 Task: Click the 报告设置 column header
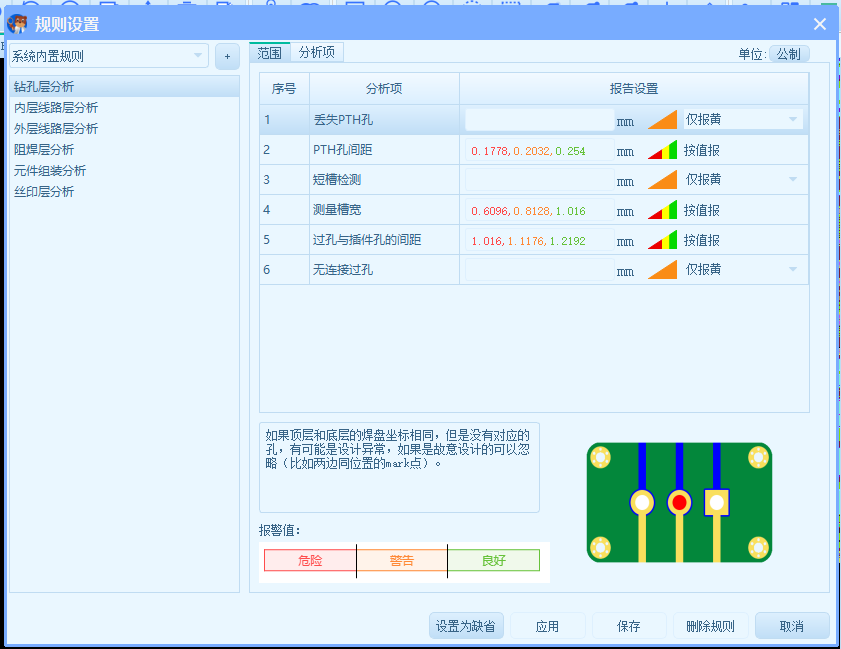pos(634,88)
